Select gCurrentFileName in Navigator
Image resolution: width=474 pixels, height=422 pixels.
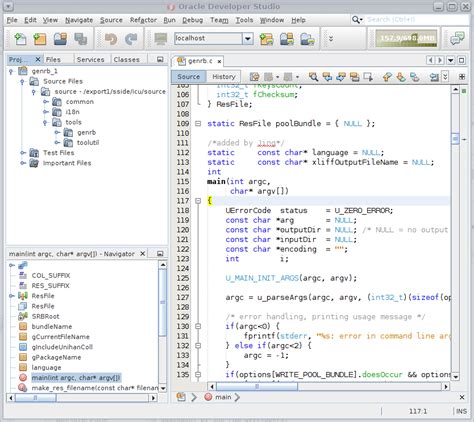click(61, 337)
